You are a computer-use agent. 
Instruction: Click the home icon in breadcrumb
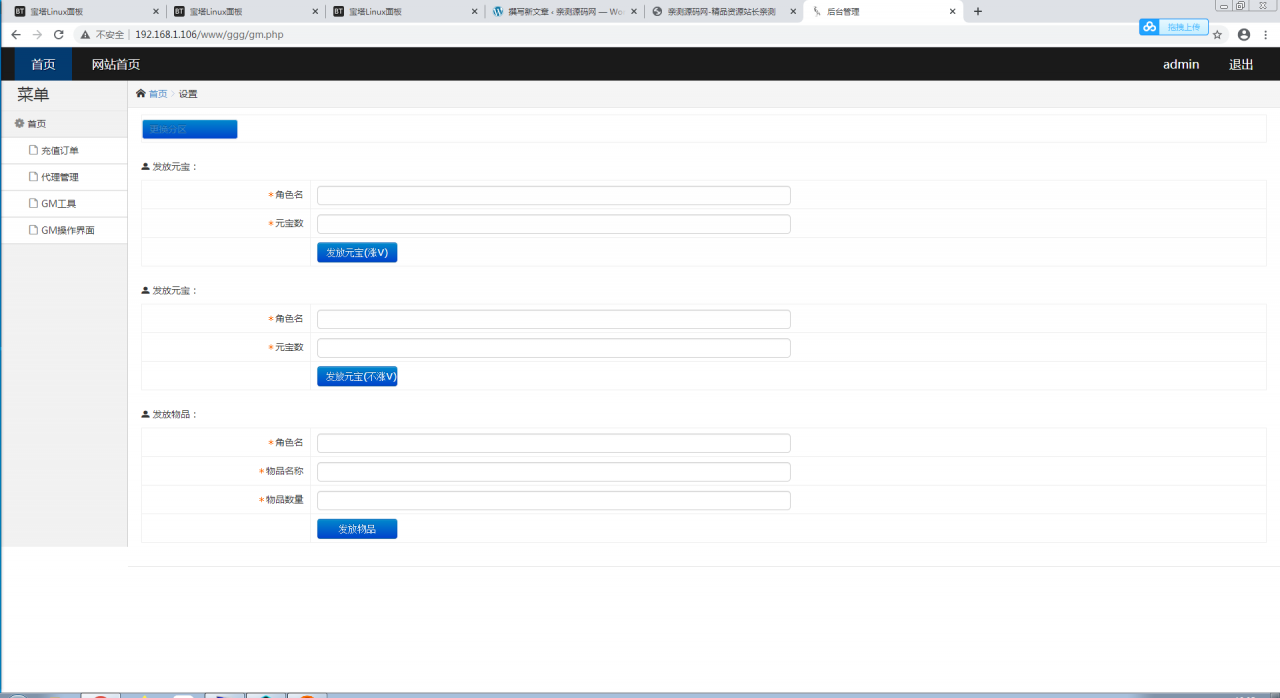pos(141,94)
